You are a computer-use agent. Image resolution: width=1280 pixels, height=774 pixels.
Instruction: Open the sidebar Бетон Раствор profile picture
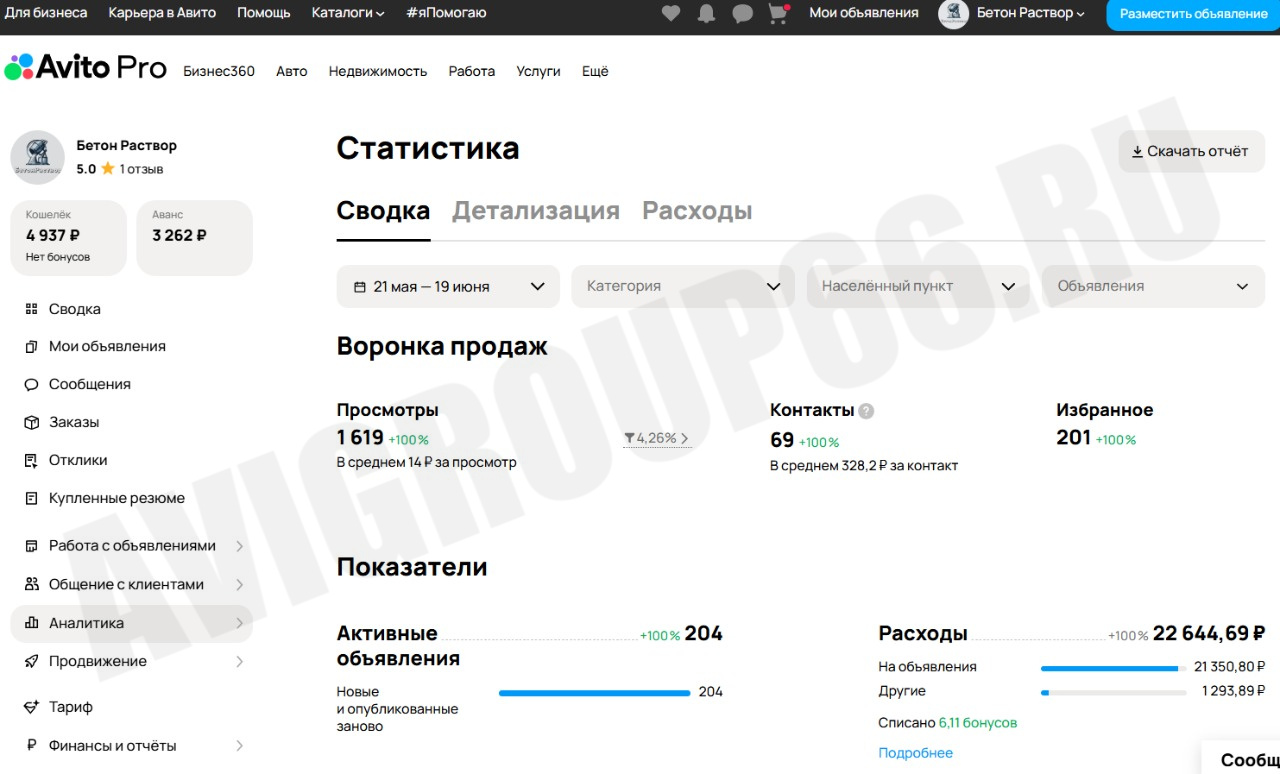click(x=38, y=157)
